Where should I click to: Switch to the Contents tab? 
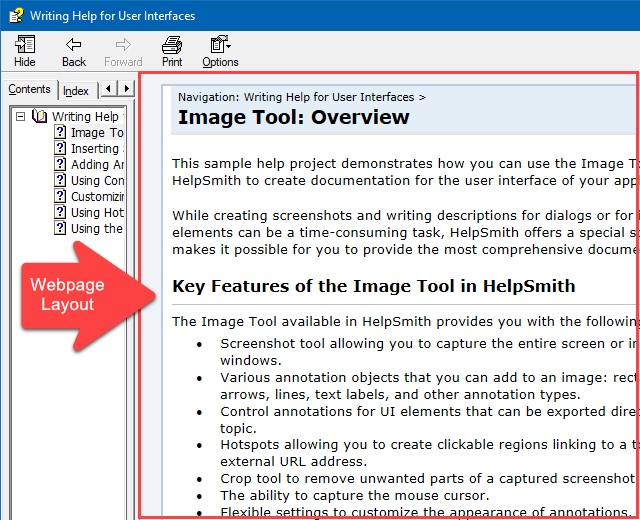(29, 89)
